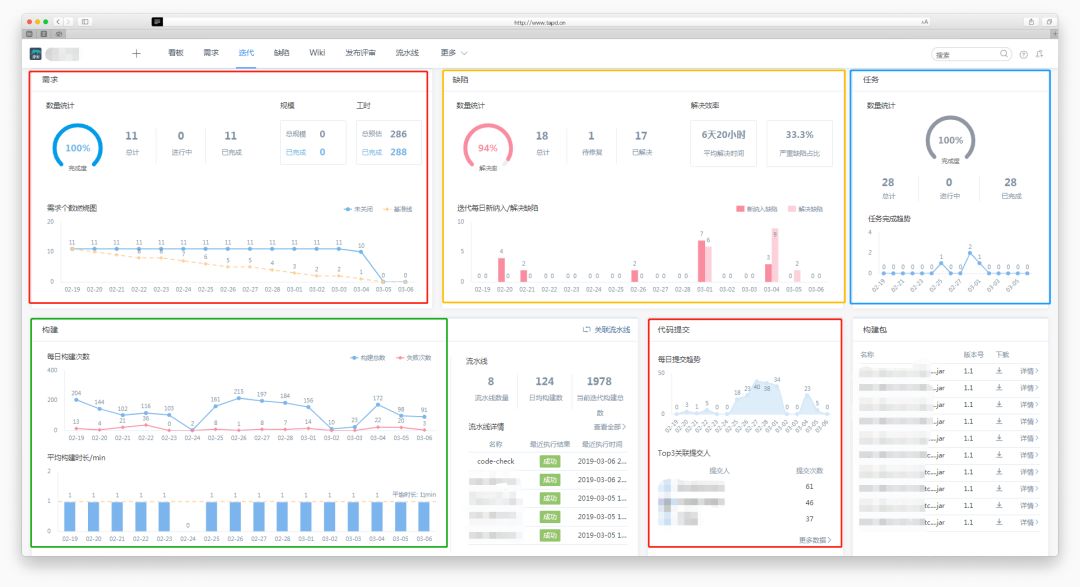
Task: Click the 版本号 column header
Action: click(x=973, y=355)
